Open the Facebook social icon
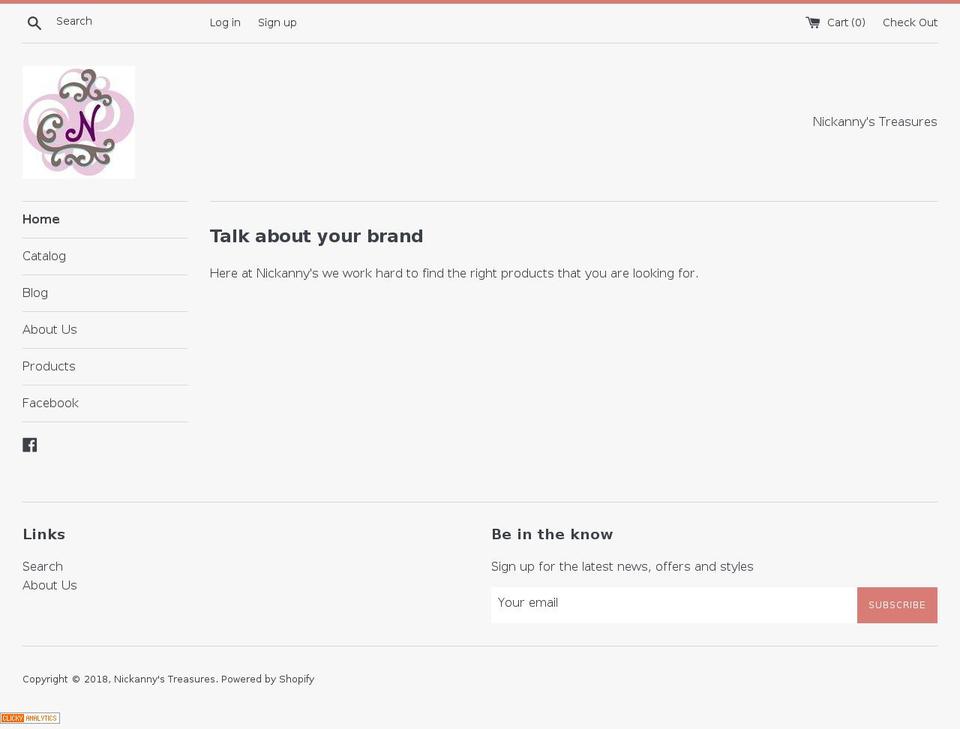The width and height of the screenshot is (960, 729). [x=29, y=445]
